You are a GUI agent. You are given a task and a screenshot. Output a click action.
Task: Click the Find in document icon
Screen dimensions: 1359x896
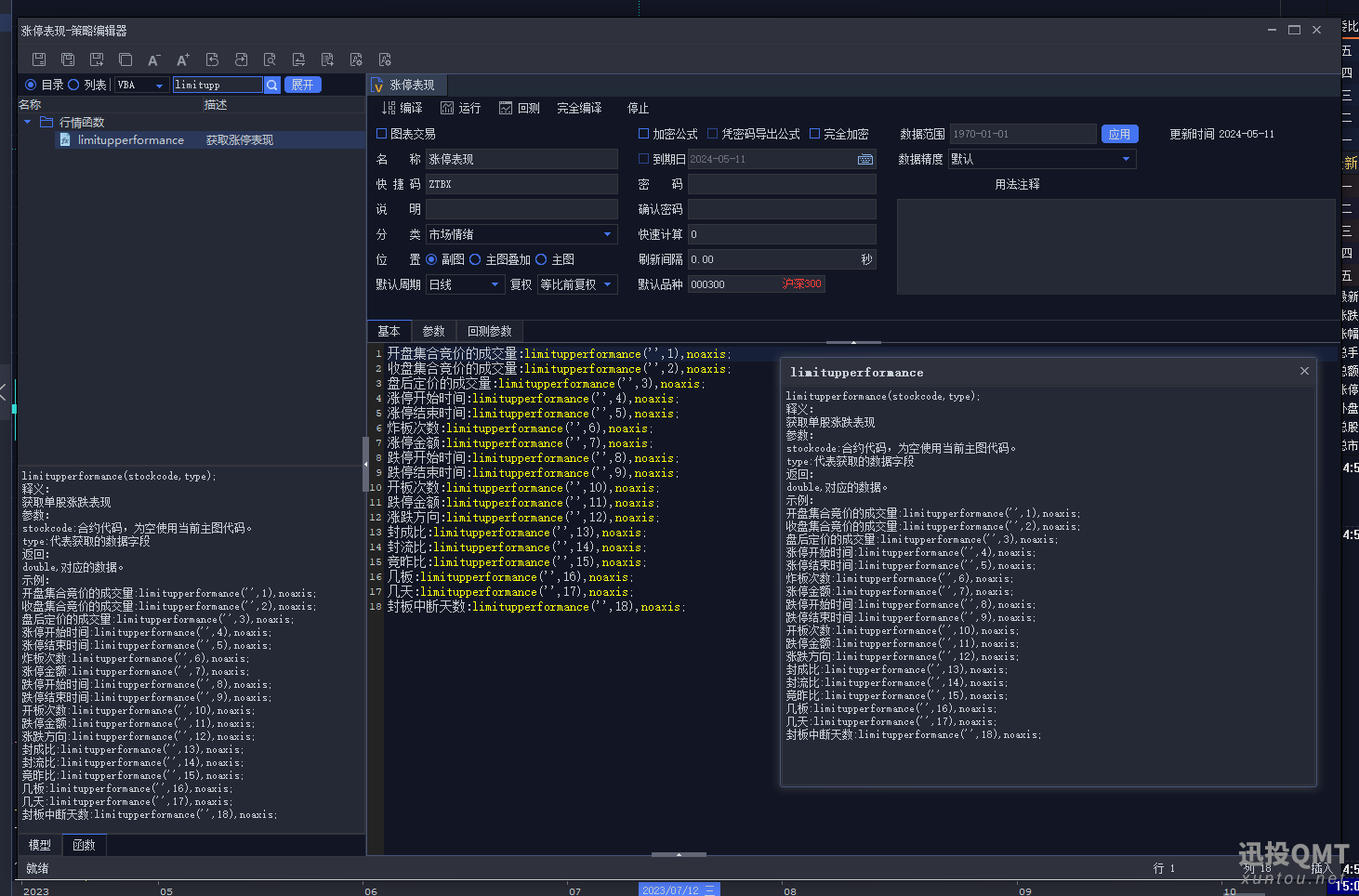pyautogui.click(x=270, y=59)
